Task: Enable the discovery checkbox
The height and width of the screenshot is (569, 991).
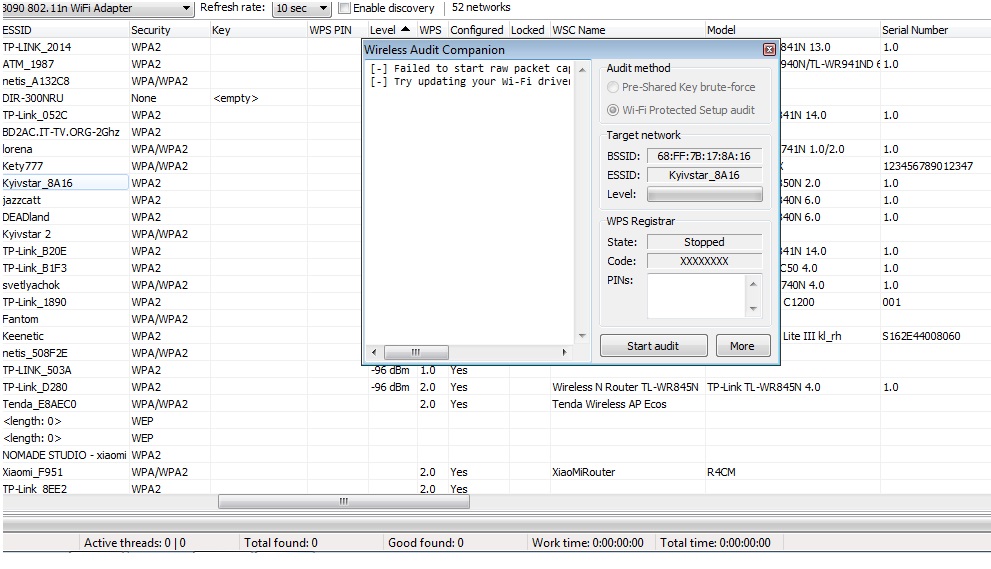Action: click(344, 8)
